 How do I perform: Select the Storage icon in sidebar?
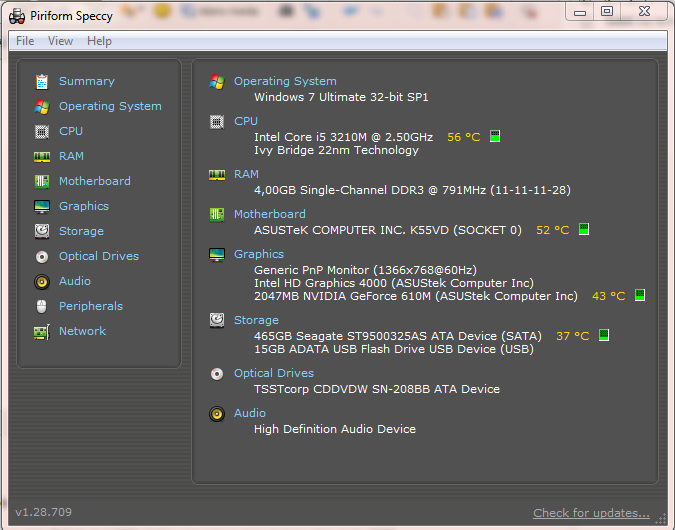click(42, 231)
